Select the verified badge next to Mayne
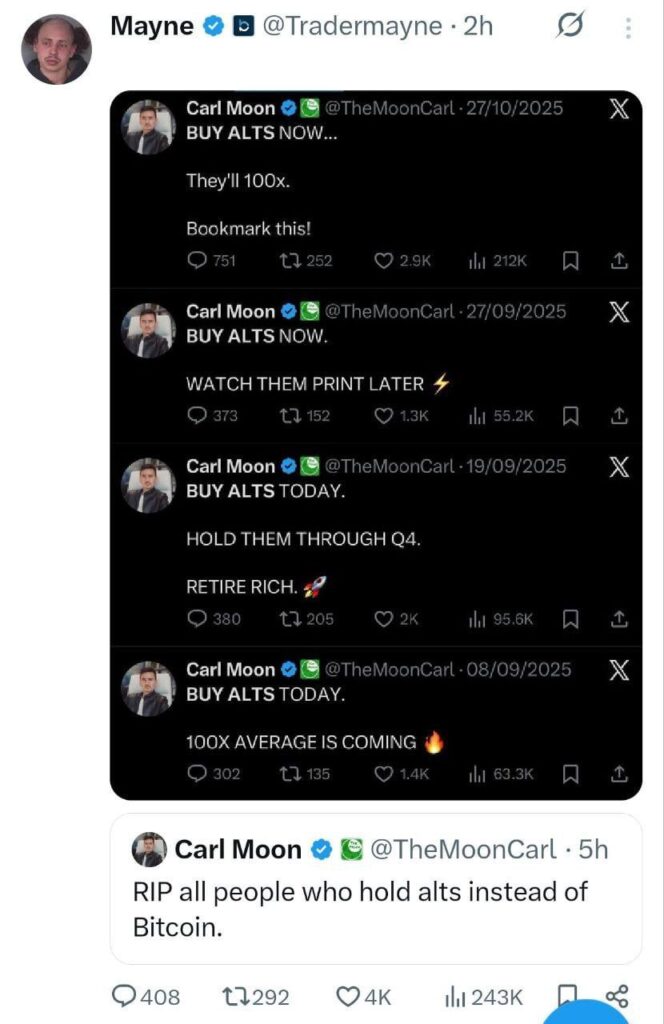The height and width of the screenshot is (1024, 664). 212,26
